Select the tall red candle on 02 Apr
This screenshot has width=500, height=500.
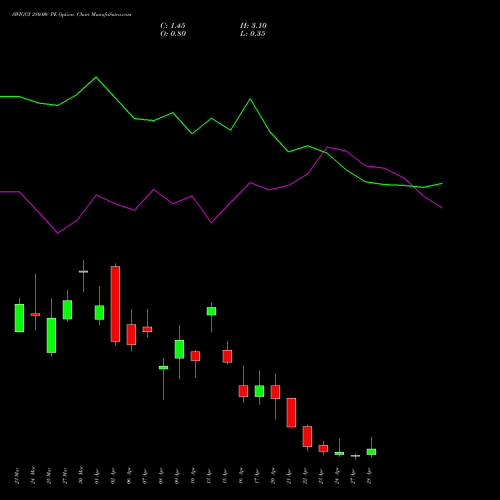pos(115,304)
